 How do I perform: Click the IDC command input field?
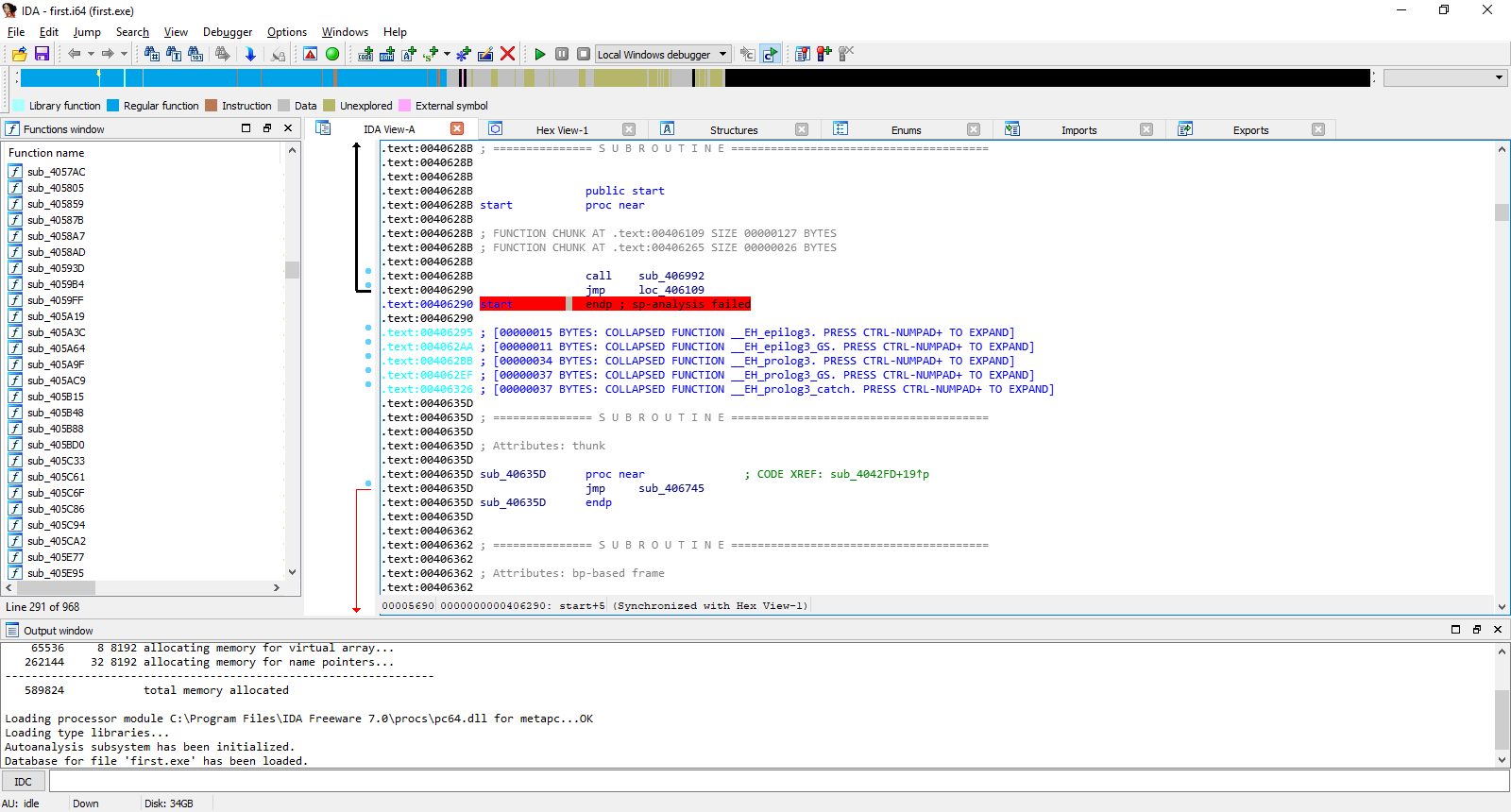(778, 781)
